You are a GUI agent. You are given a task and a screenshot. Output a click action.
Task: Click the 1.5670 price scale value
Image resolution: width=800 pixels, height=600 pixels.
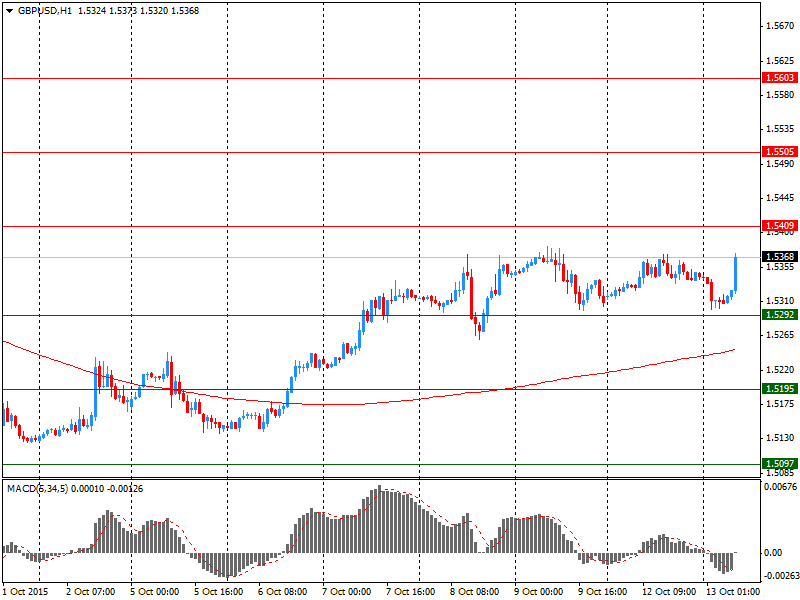click(x=781, y=26)
